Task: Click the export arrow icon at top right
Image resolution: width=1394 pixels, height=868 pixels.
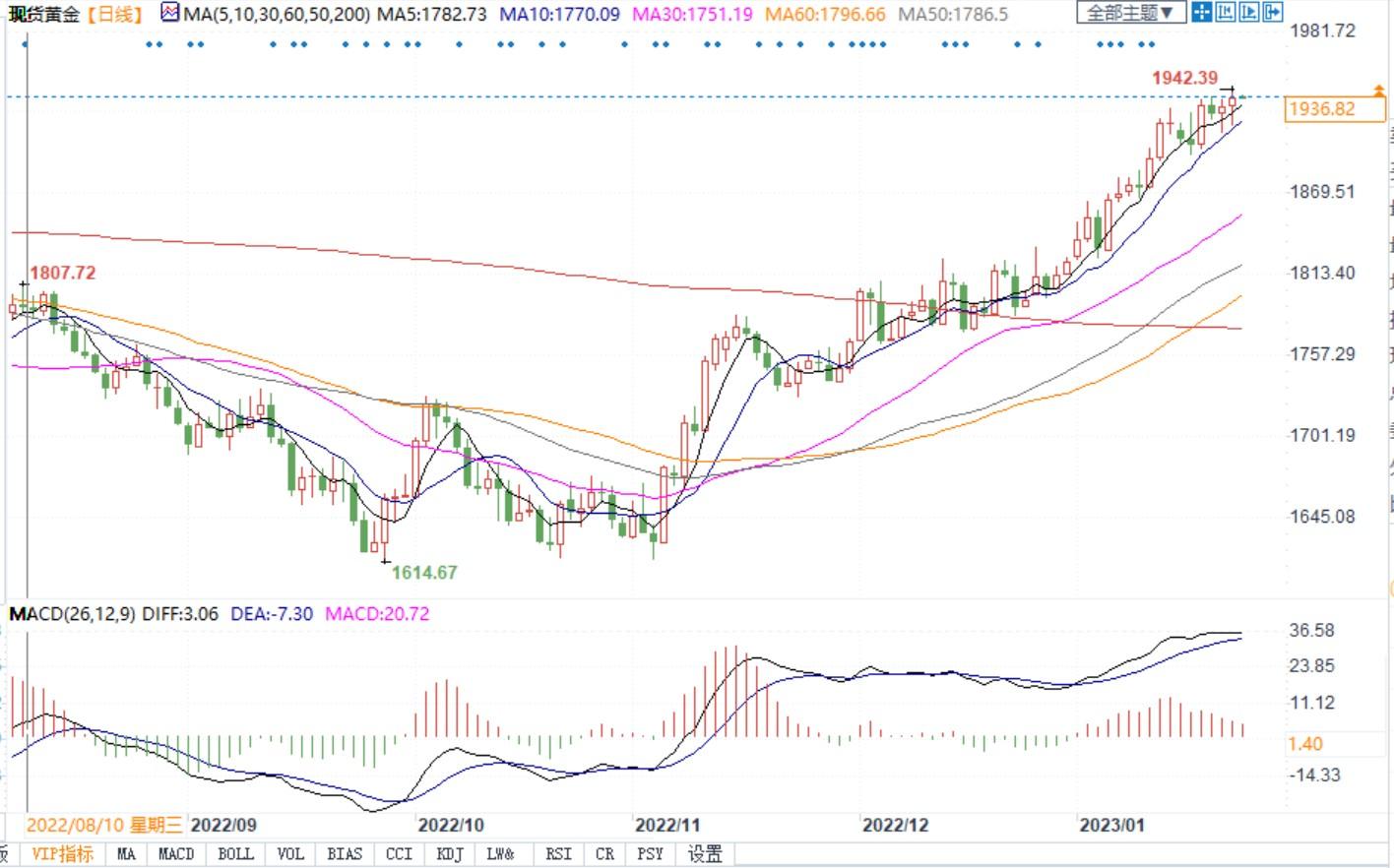Action: (1272, 13)
